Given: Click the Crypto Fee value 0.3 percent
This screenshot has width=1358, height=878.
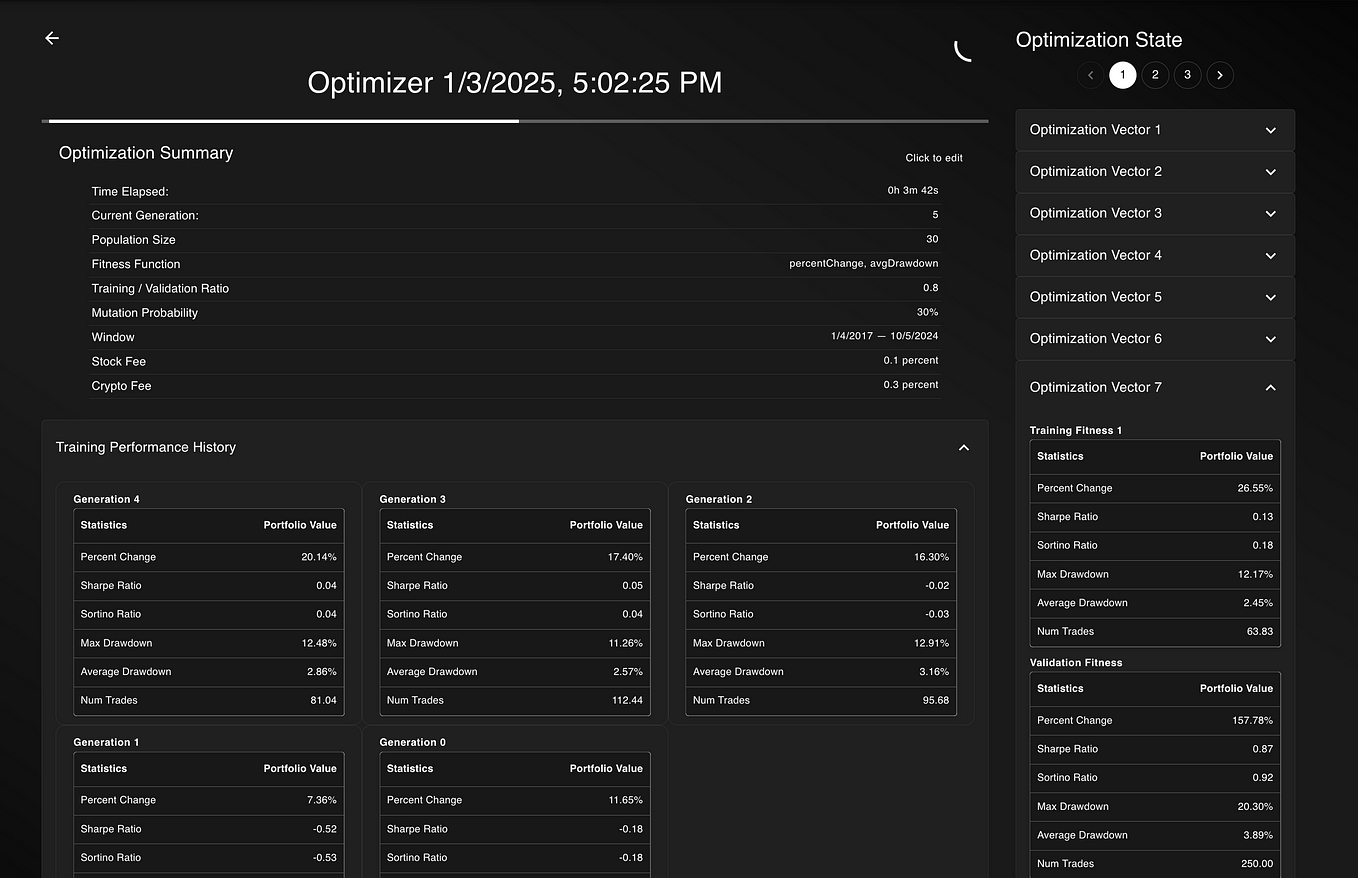Looking at the screenshot, I should 910,385.
